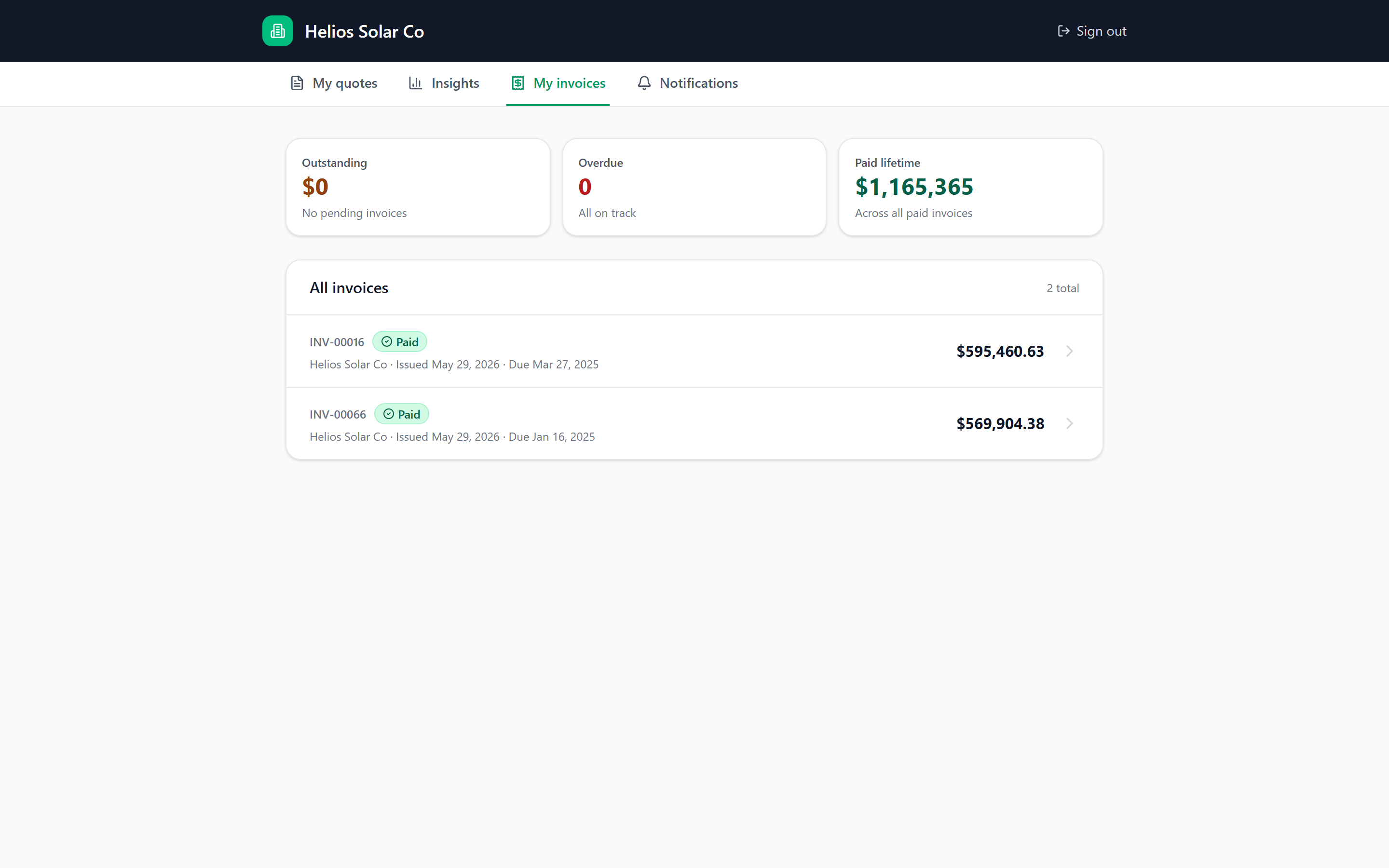Click the INV-00066 invoice number

[x=338, y=415]
